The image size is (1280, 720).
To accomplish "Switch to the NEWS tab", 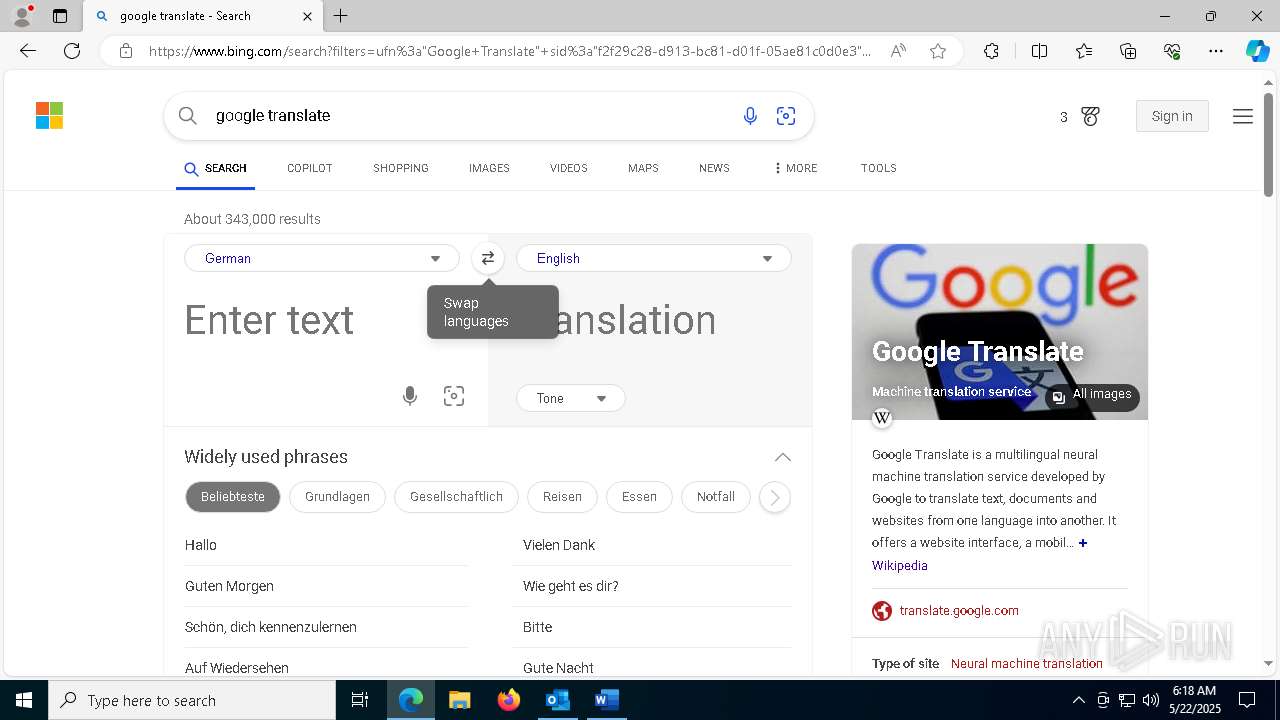I will (x=714, y=168).
